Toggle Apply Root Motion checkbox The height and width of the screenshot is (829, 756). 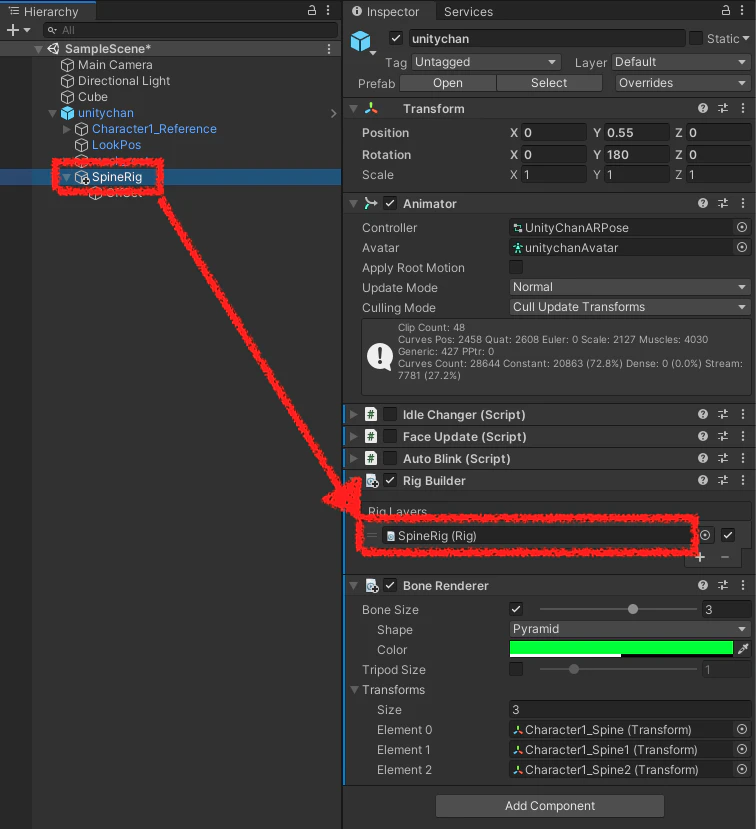coord(516,267)
